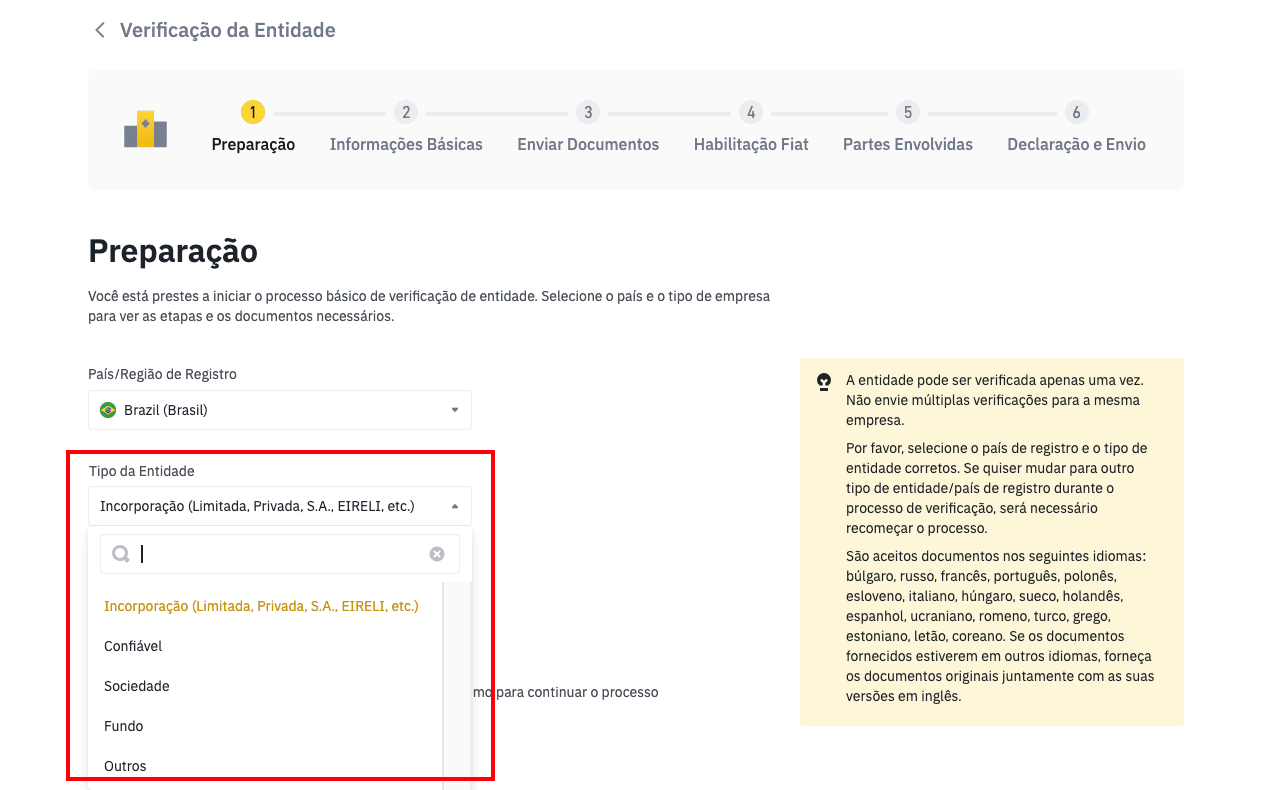
Task: Collapse the Tipo da Entidade dropdown
Action: [x=280, y=506]
